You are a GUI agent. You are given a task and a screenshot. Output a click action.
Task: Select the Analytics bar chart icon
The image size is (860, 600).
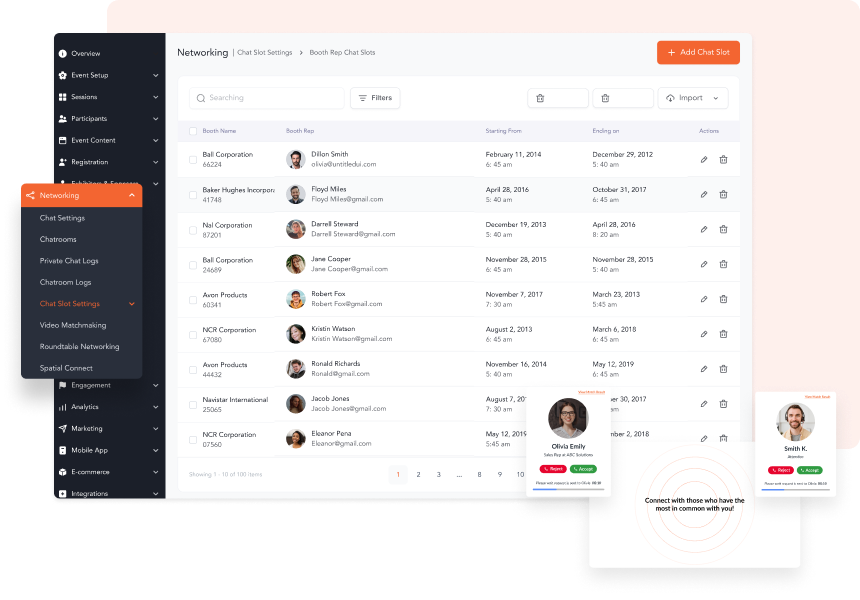(x=64, y=406)
